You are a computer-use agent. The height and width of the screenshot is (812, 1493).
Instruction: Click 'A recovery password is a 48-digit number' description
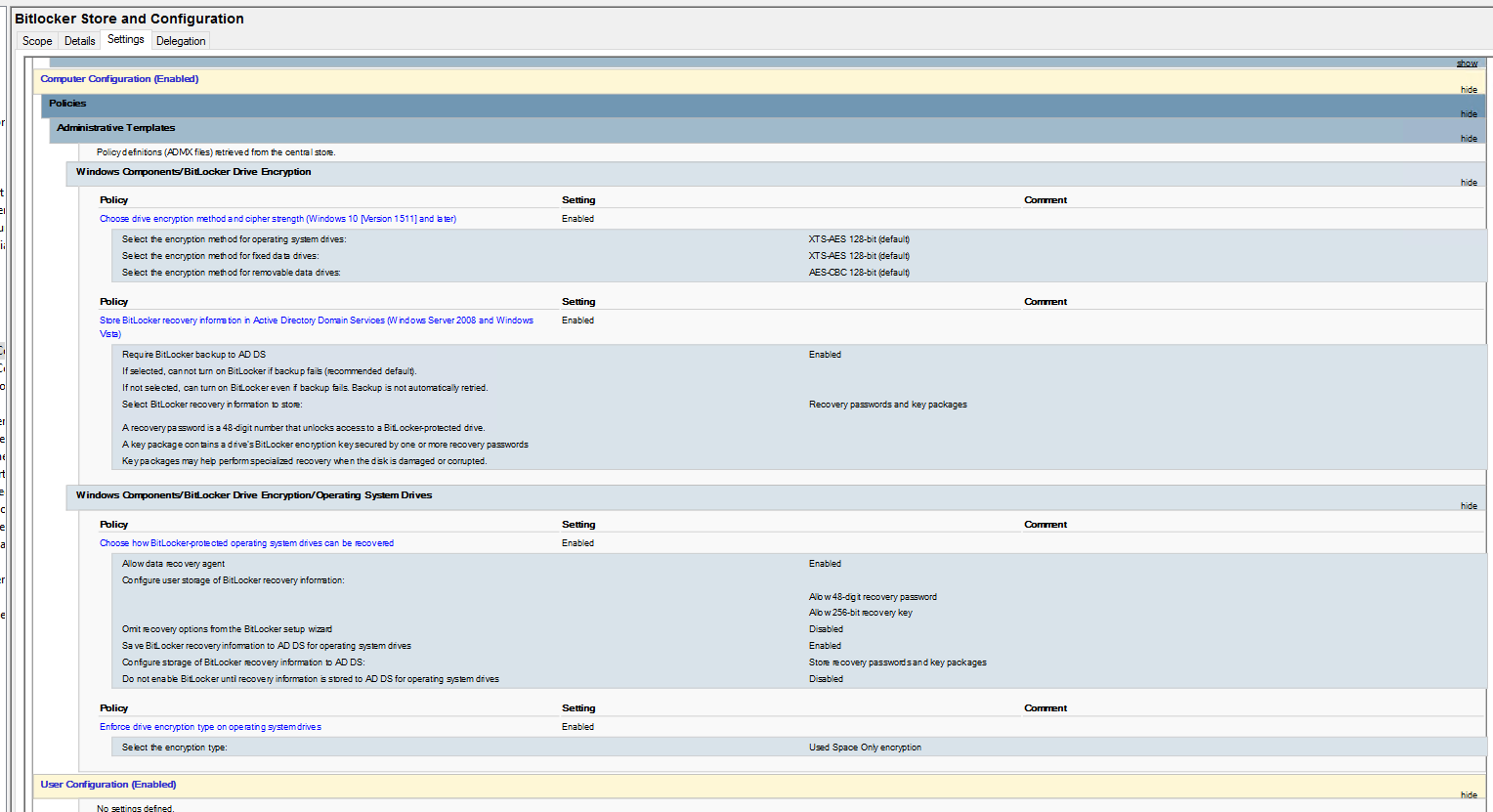pyautogui.click(x=304, y=428)
